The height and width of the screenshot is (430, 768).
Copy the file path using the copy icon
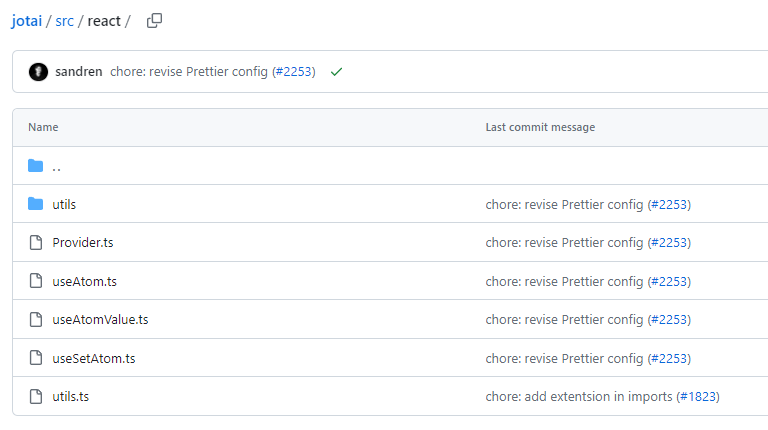click(154, 21)
